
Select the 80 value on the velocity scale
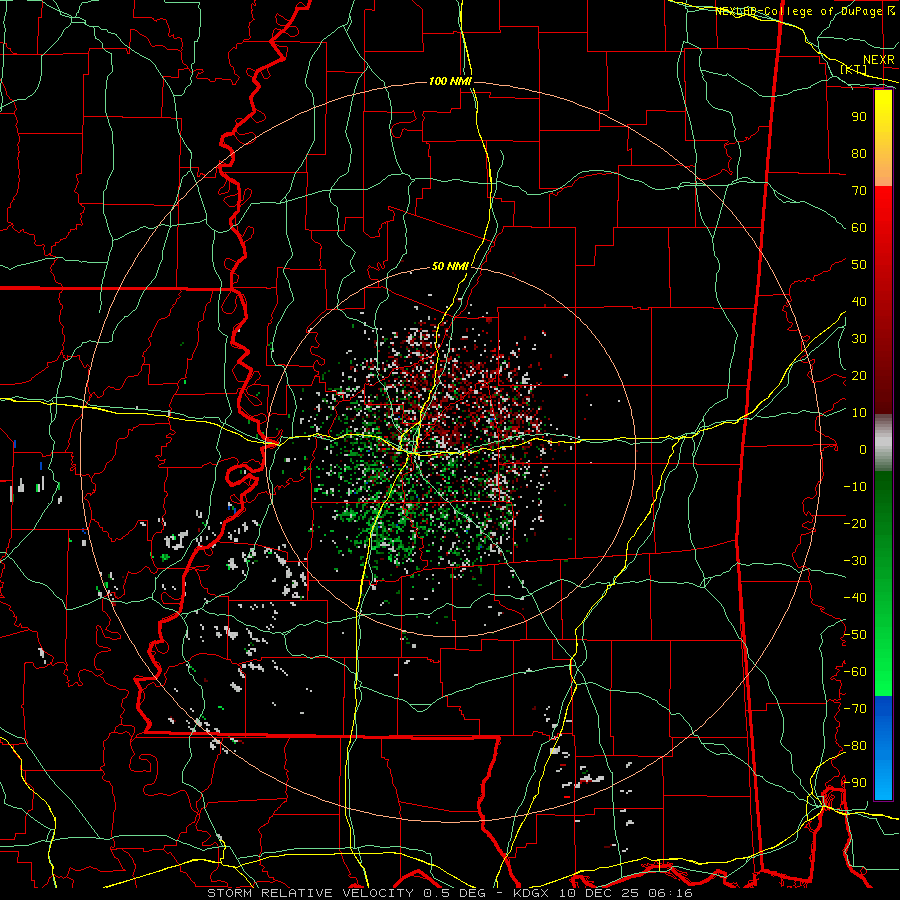coord(859,154)
